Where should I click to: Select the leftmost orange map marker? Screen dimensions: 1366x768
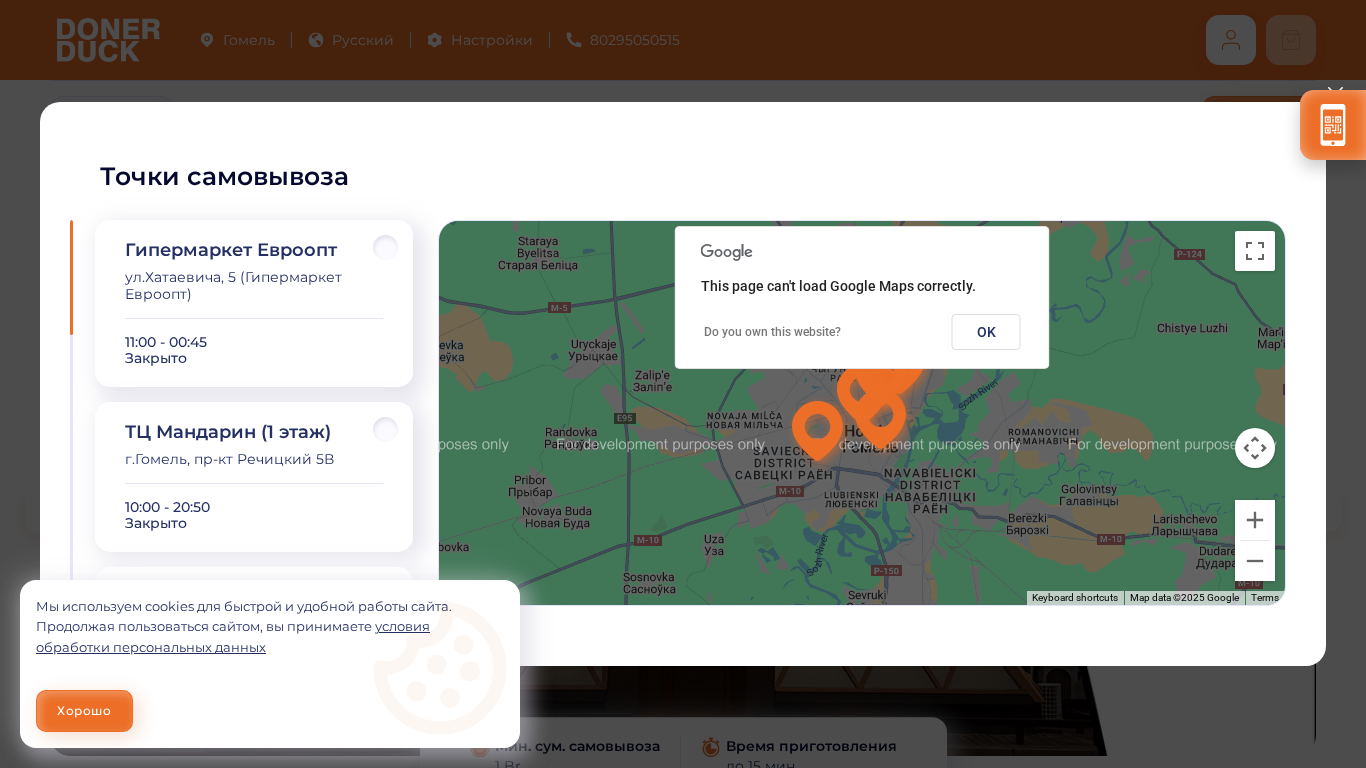(817, 430)
